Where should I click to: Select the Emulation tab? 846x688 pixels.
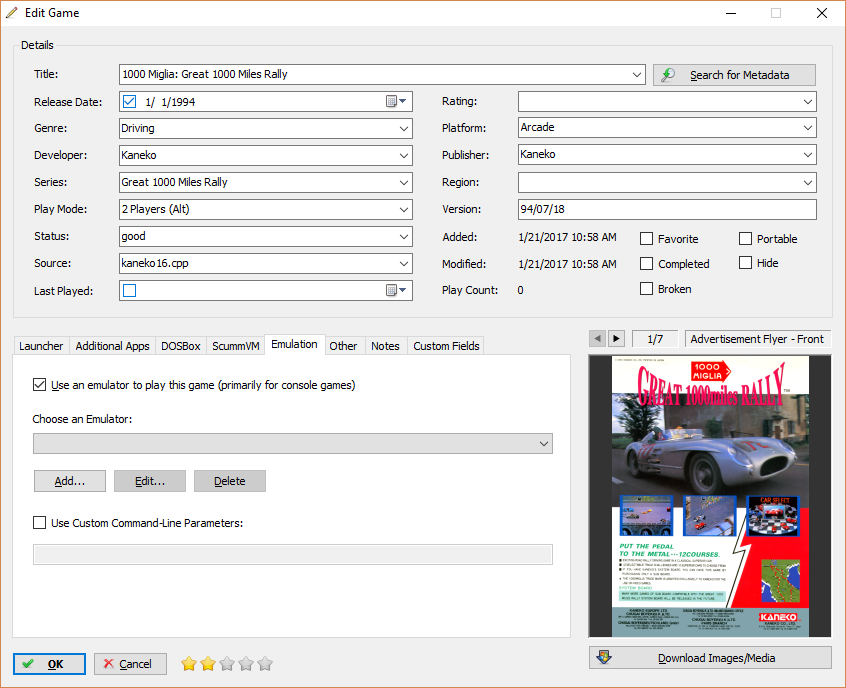point(295,344)
